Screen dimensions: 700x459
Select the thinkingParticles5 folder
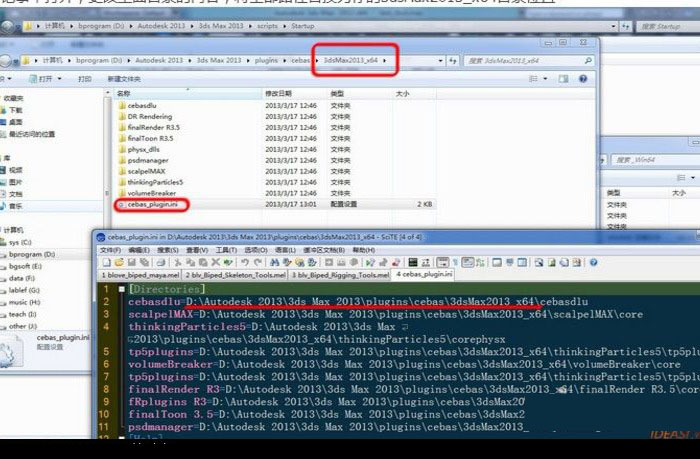[x=155, y=182]
